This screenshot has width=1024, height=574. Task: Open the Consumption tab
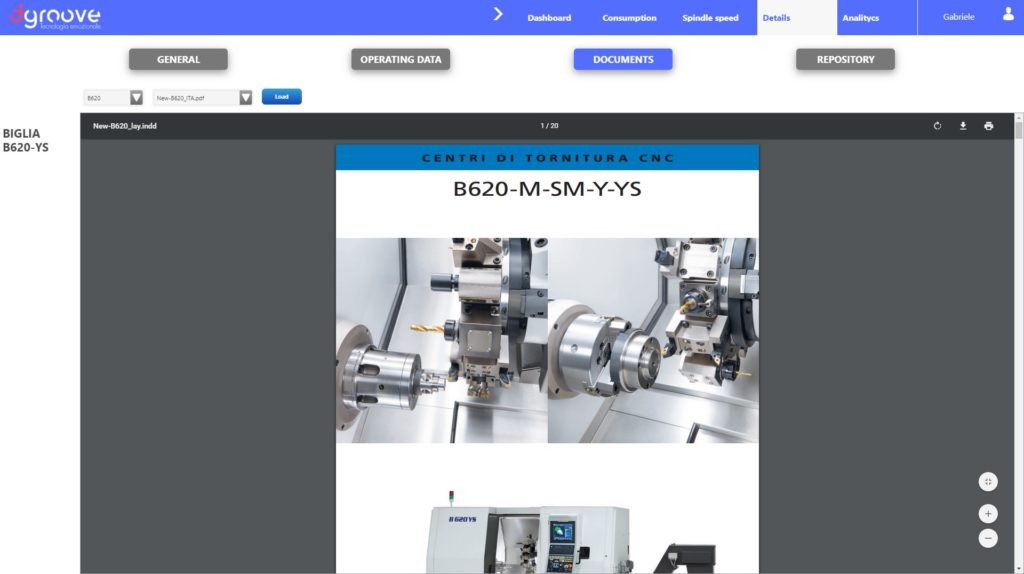(629, 18)
